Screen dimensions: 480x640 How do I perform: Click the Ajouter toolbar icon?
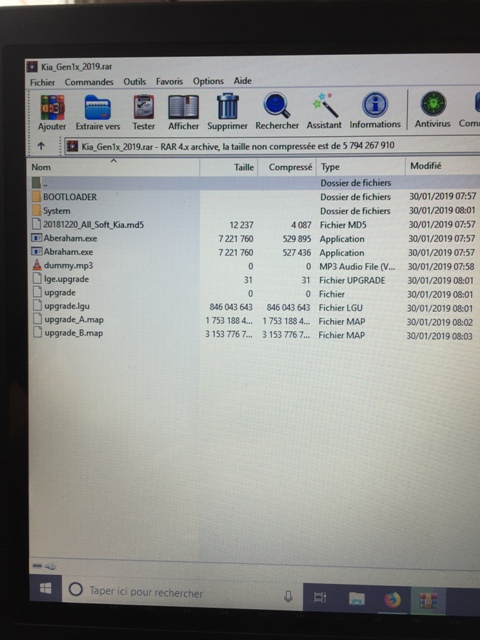tap(52, 107)
